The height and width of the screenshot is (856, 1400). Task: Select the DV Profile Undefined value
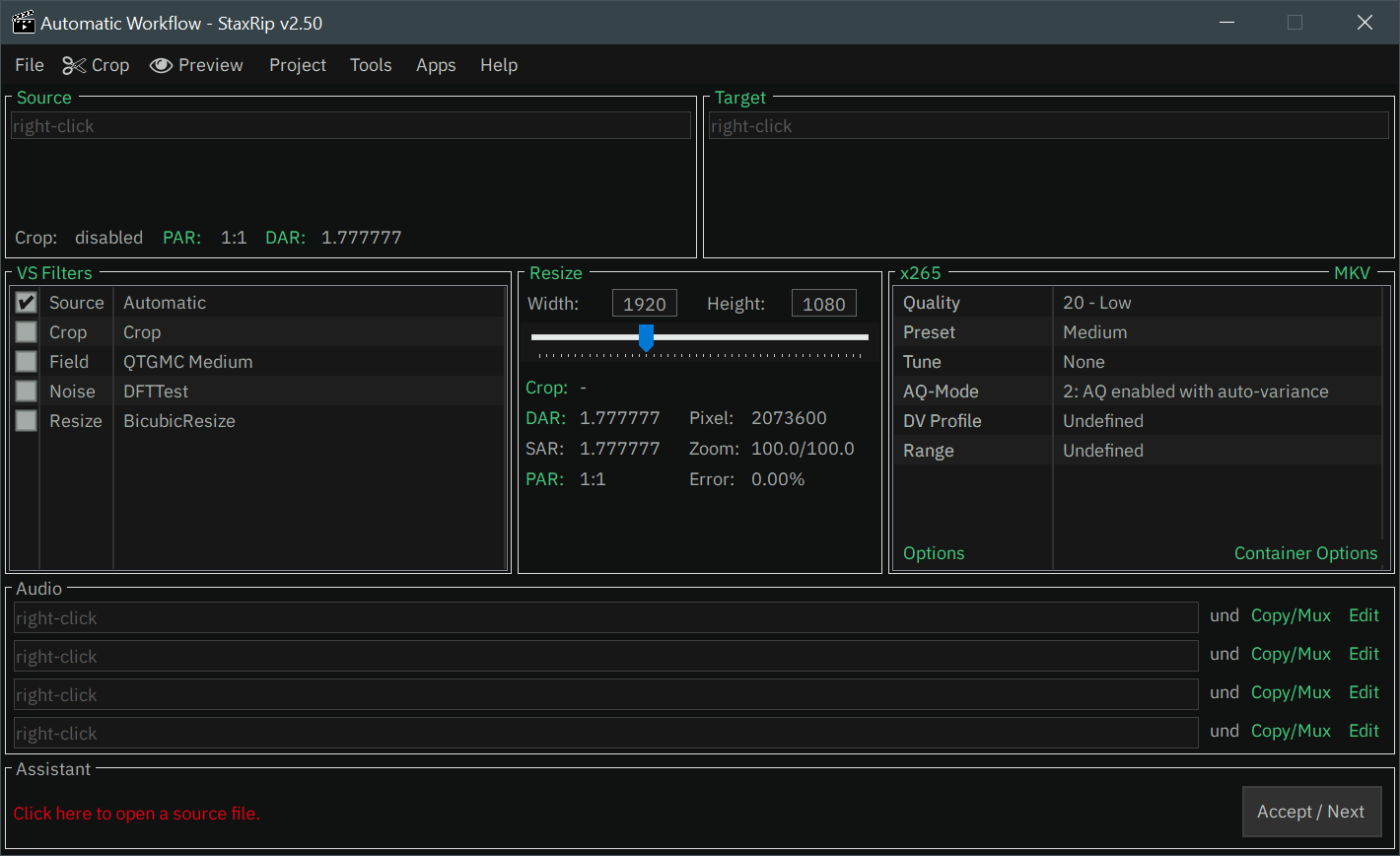1103,421
